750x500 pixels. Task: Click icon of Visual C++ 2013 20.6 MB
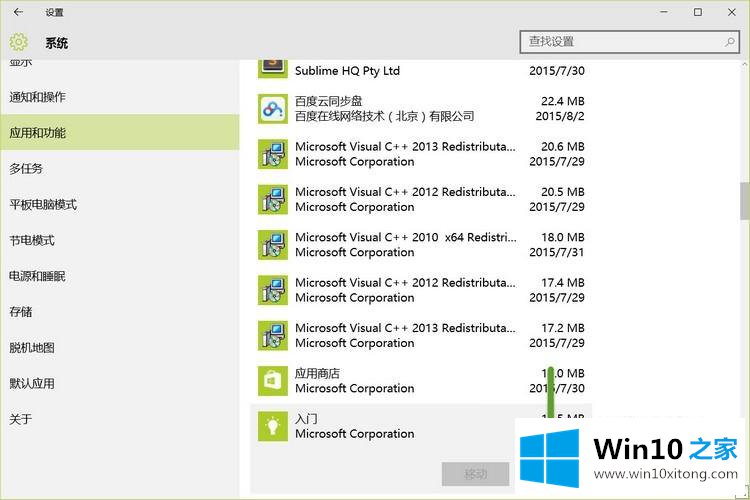[x=273, y=154]
